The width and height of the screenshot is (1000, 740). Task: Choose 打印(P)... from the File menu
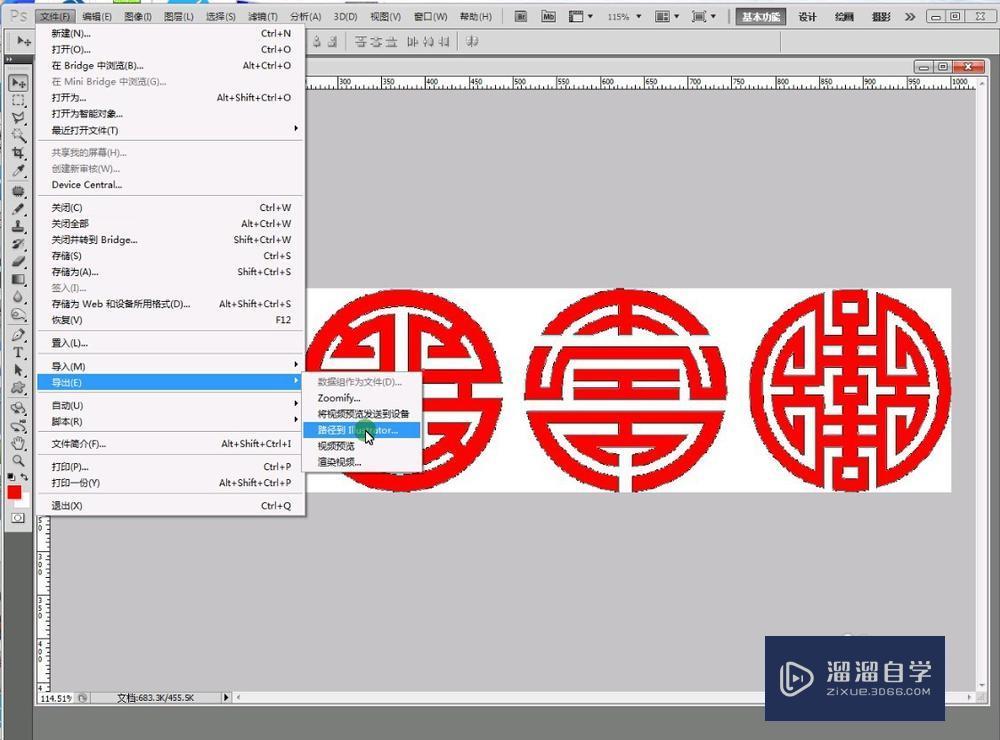coord(170,466)
